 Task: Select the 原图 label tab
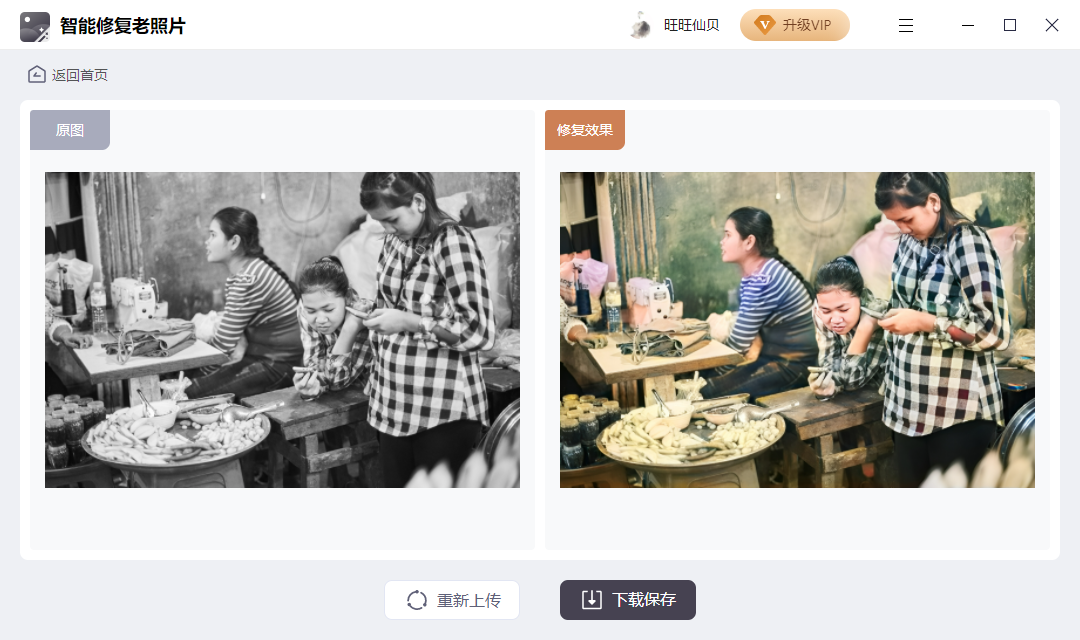[70, 130]
